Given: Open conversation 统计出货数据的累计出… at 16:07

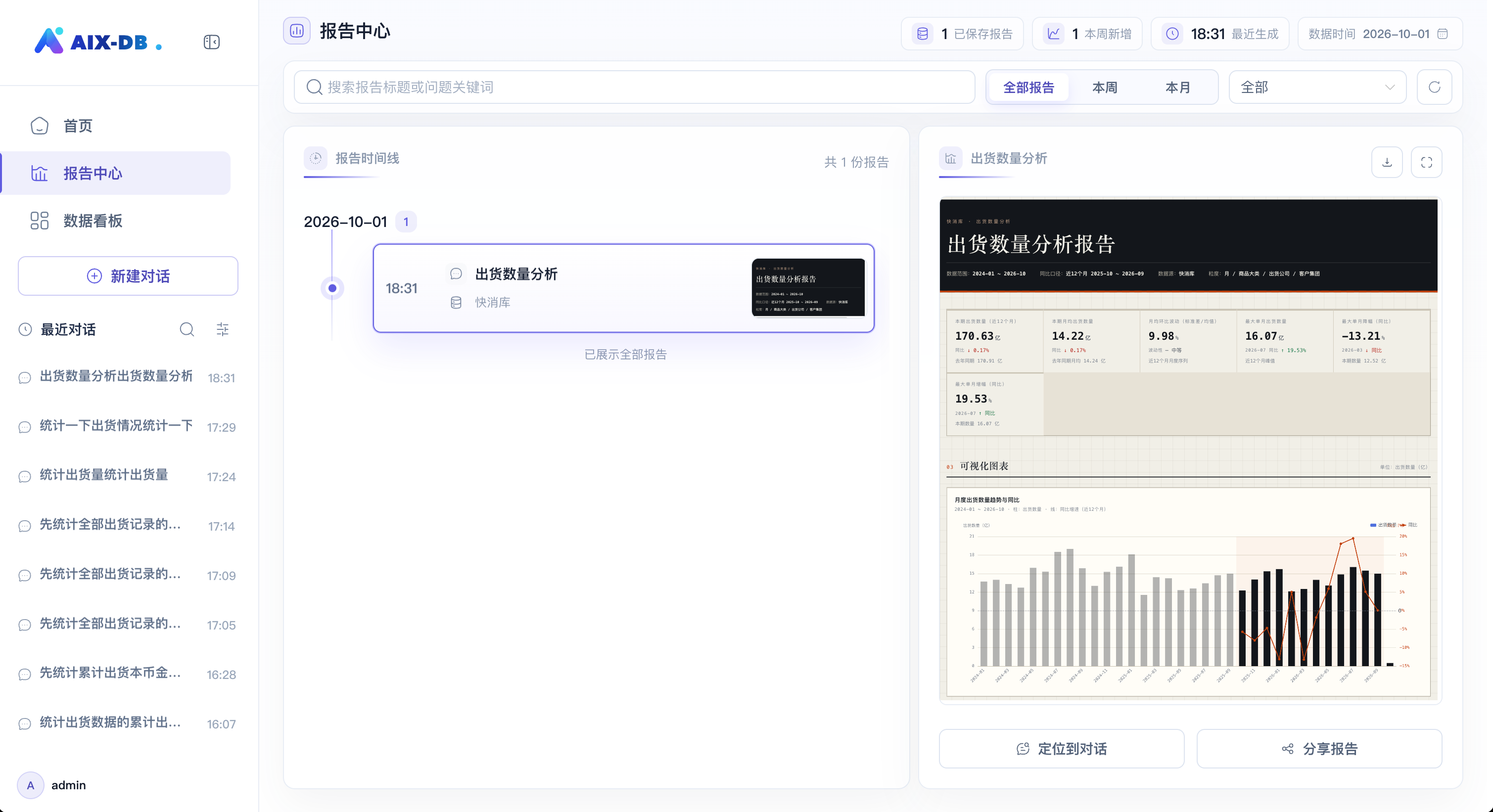Looking at the screenshot, I should click(128, 724).
